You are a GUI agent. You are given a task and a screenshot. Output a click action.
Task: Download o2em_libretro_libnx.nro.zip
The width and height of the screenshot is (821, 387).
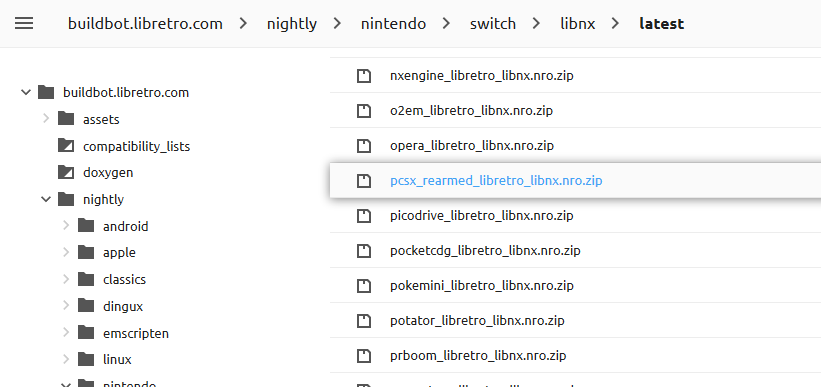[471, 111]
